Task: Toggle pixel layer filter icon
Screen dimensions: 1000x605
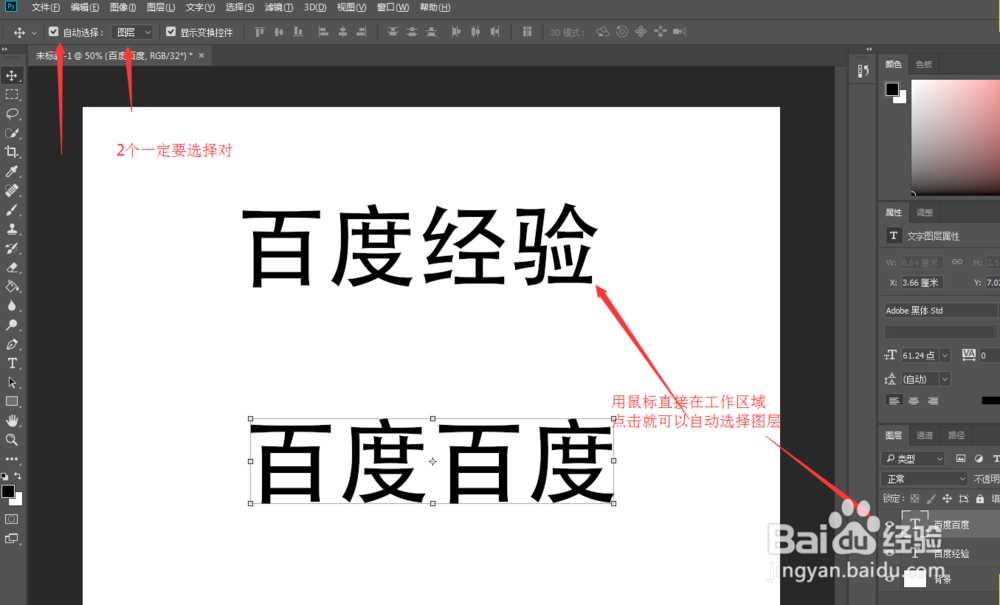Action: 960,458
